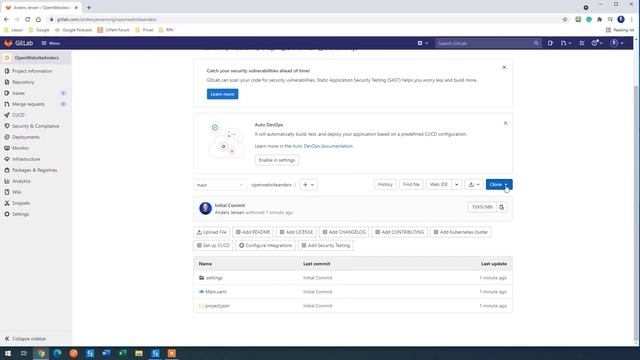Open Repository in sidebar
The image size is (640, 360).
pos(23,82)
